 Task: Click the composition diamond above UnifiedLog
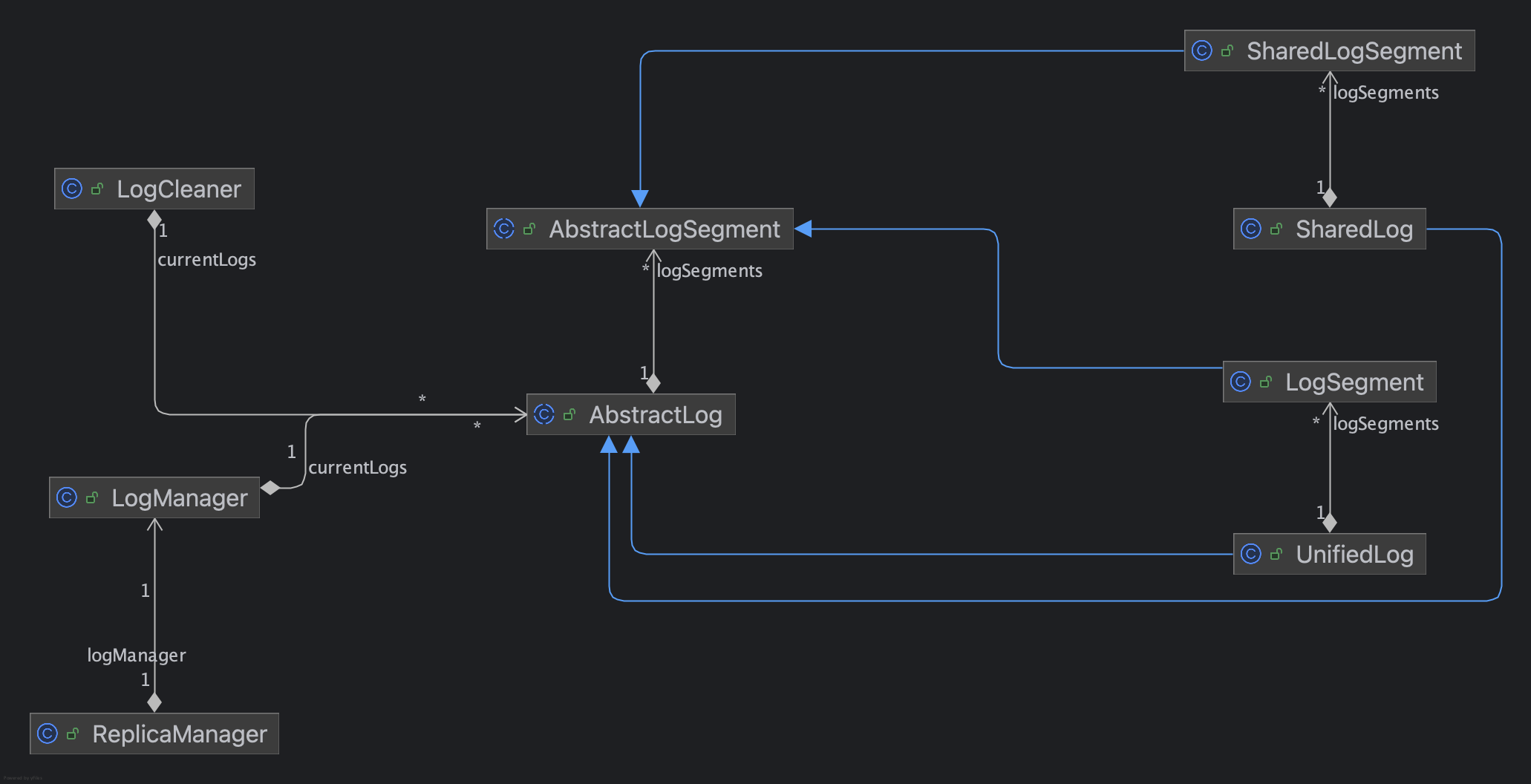[x=1330, y=523]
